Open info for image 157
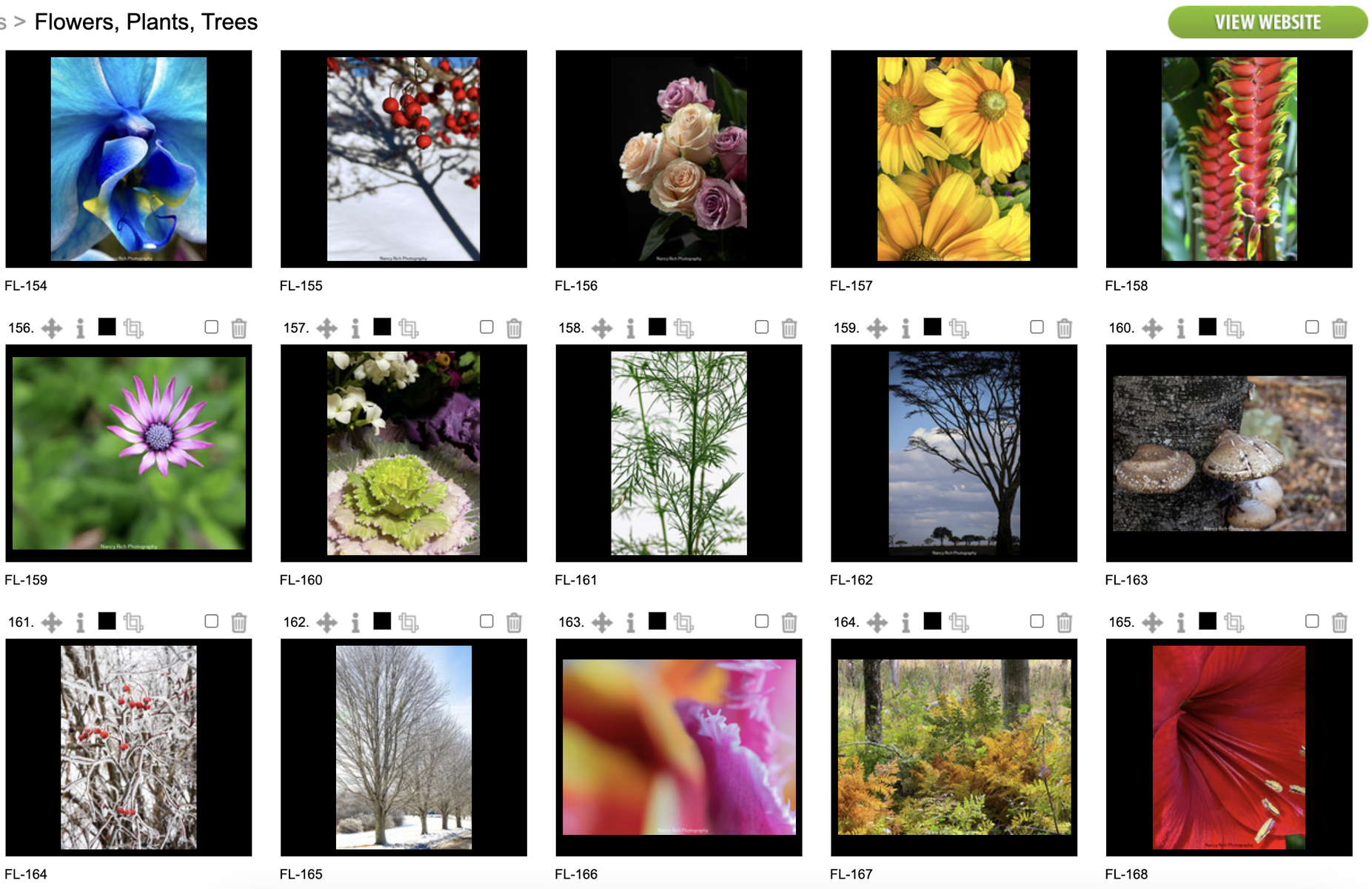The image size is (1372, 889). tap(355, 328)
